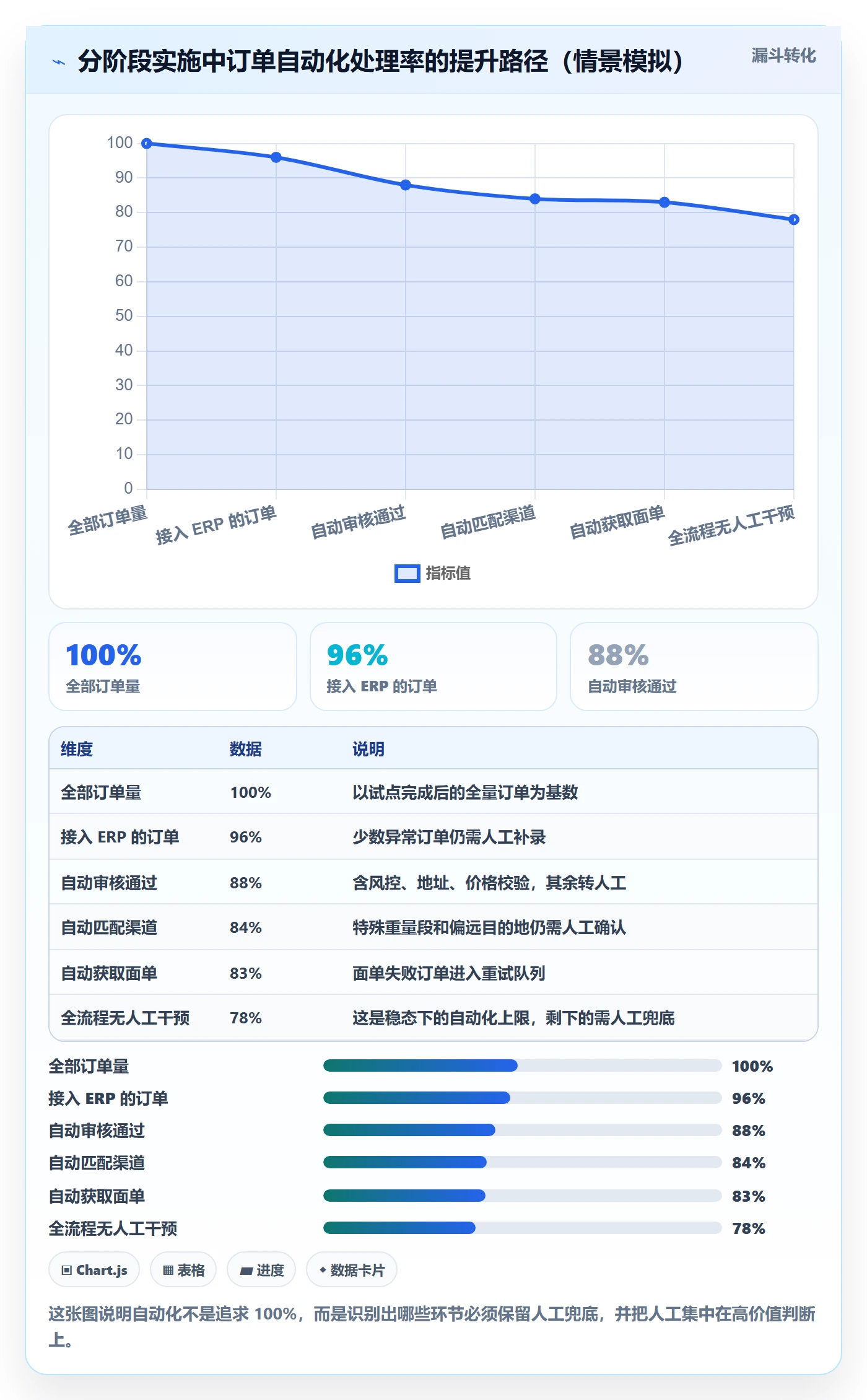Click the progress bar for 全流程无人工干预
Screen dimensions: 867x1400
(x=523, y=1228)
